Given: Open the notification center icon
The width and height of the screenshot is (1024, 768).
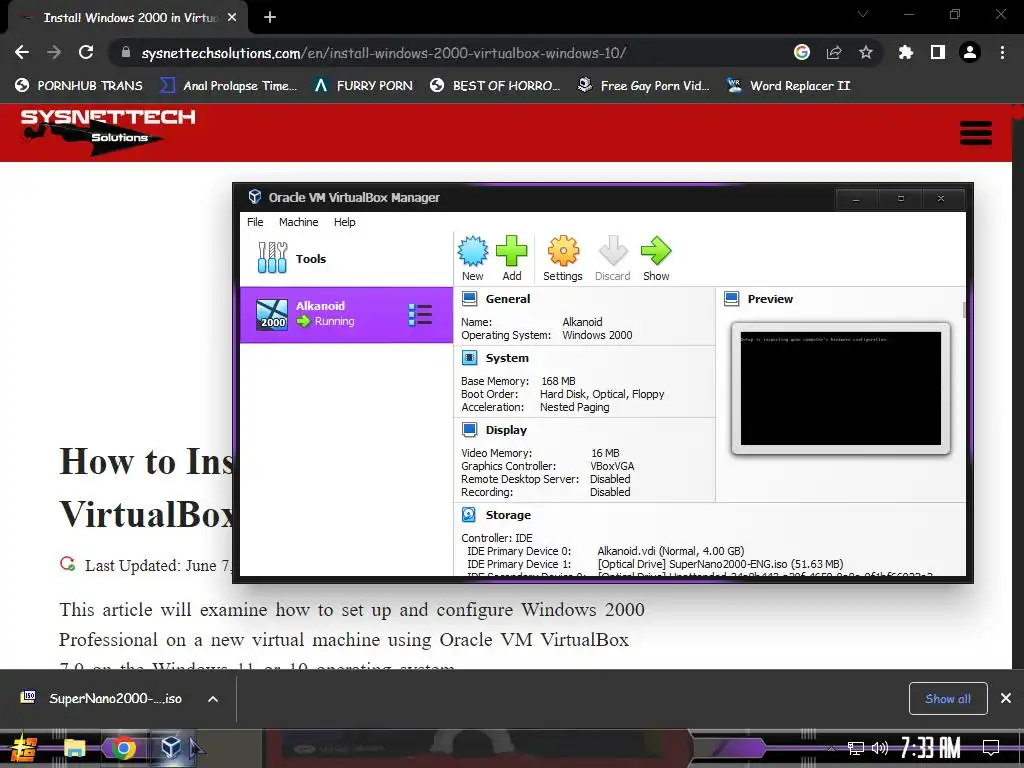Looking at the screenshot, I should [991, 748].
